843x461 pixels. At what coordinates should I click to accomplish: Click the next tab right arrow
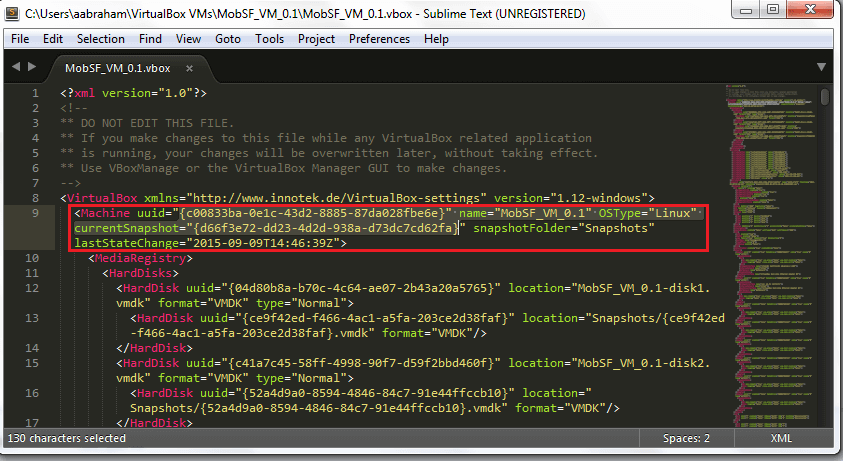click(31, 68)
